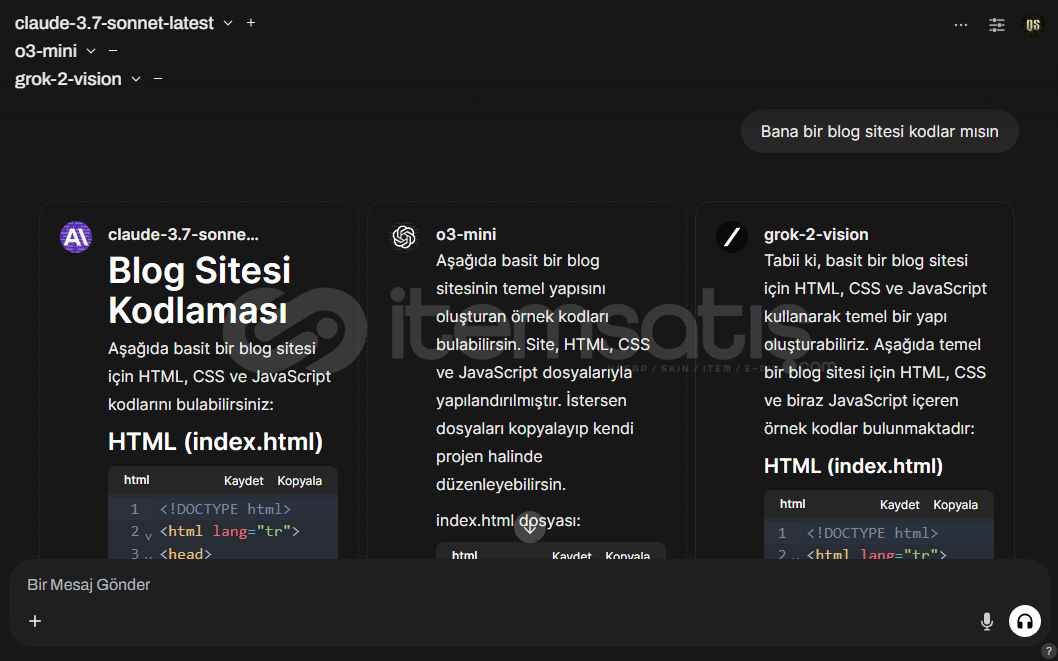Click Kopyala in the o3-mini code block

[628, 554]
